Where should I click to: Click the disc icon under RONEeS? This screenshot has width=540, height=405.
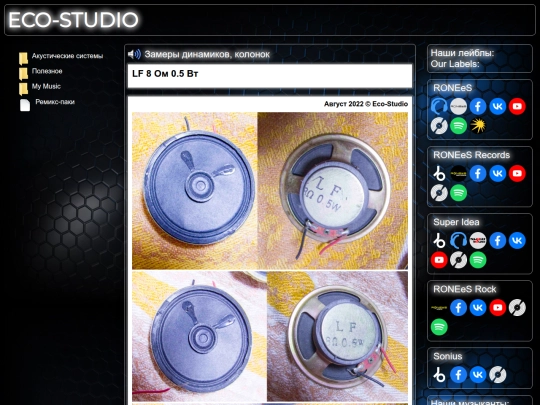coord(439,126)
